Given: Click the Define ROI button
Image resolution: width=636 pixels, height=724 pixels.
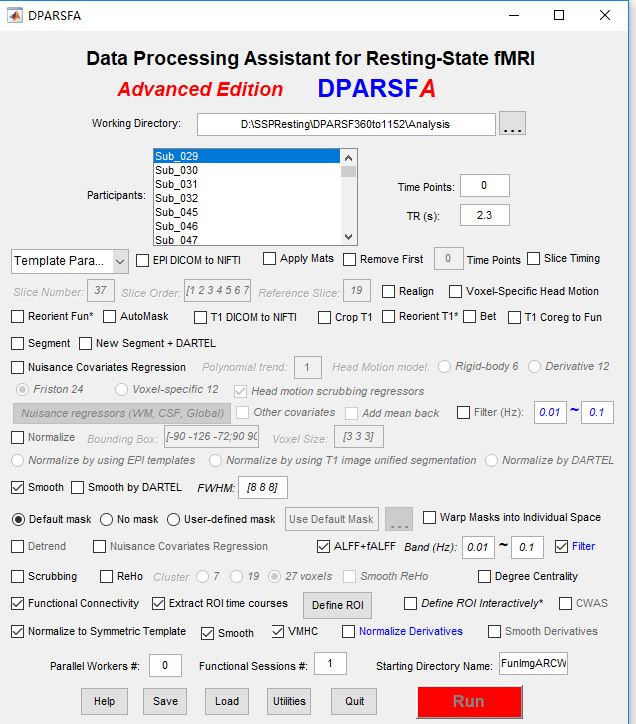Looking at the screenshot, I should (x=337, y=605).
